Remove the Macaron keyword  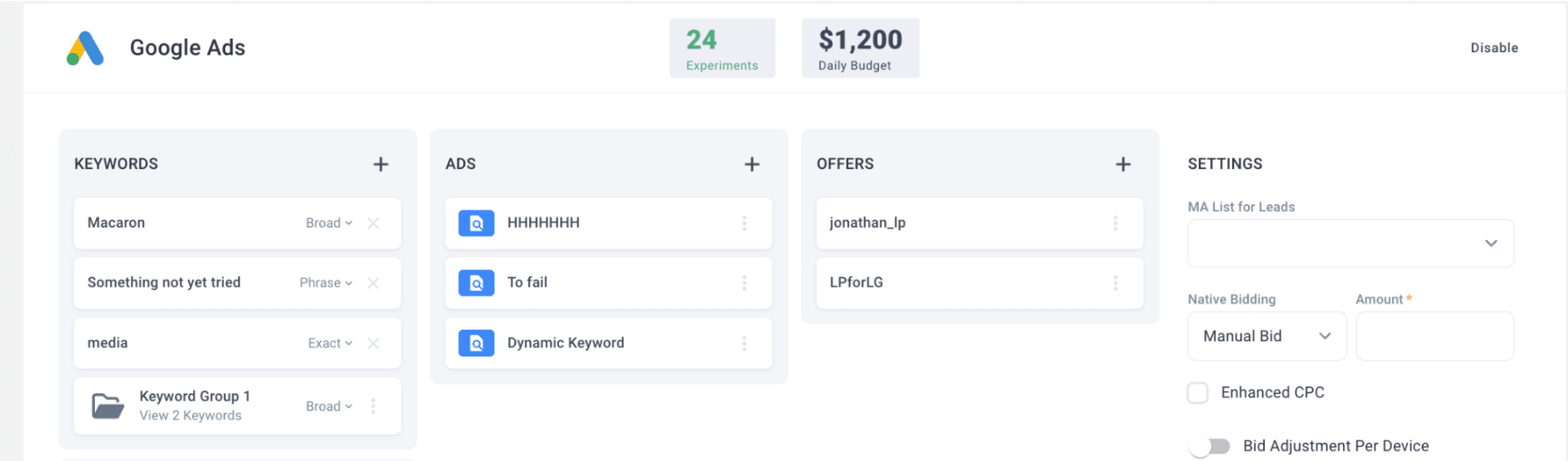pyautogui.click(x=373, y=223)
